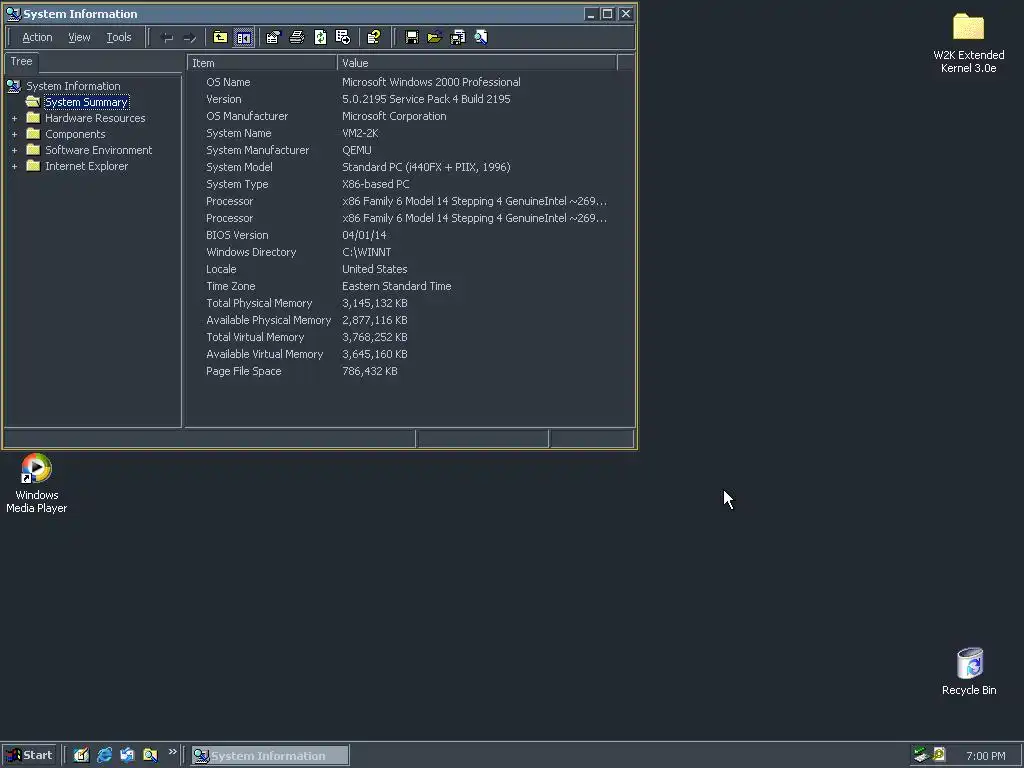Select System Summary in the tree

tap(86, 102)
